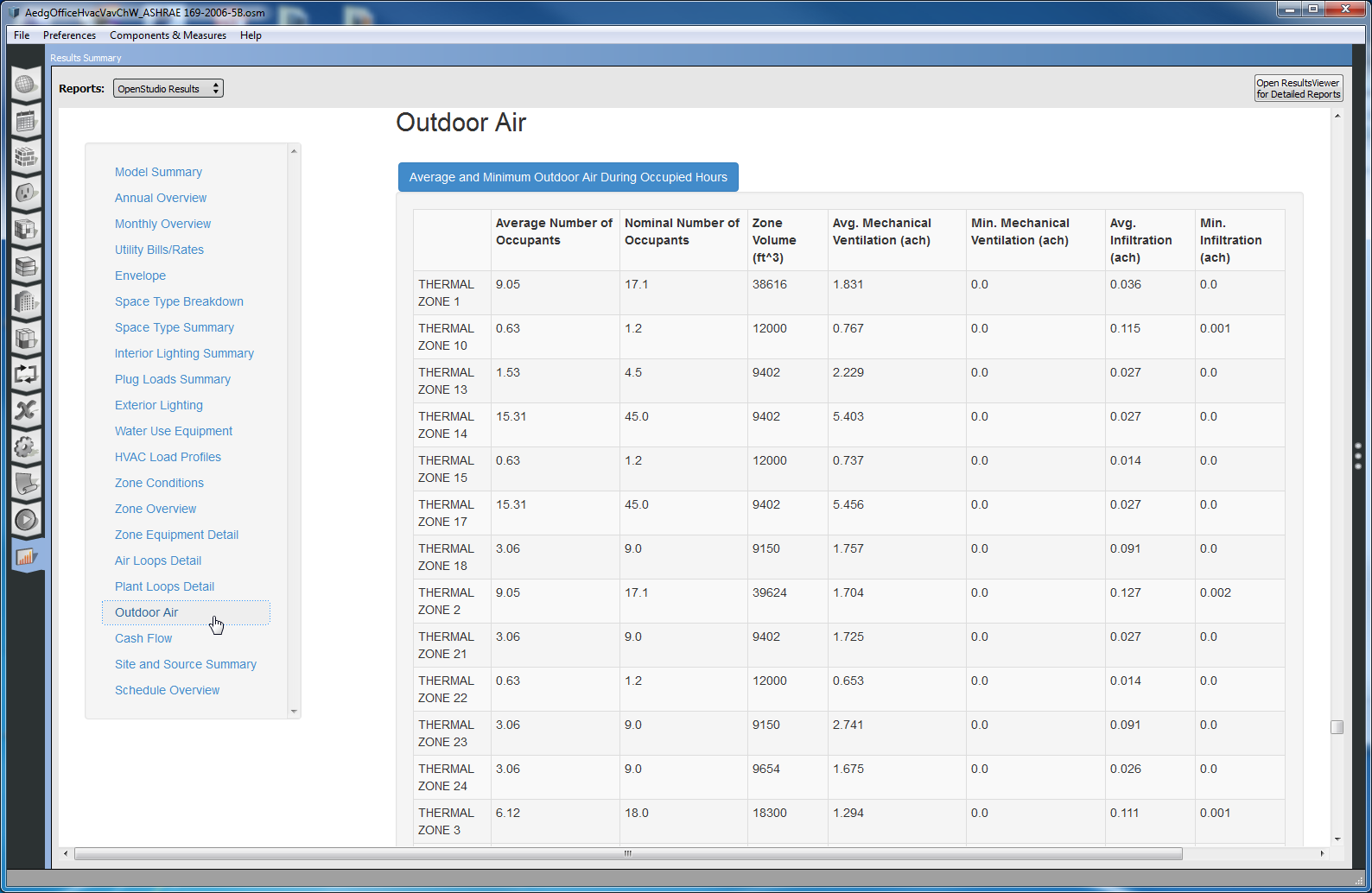This screenshot has height=893, width=1372.
Task: Open the Components & Measures menu
Action: coord(168,35)
